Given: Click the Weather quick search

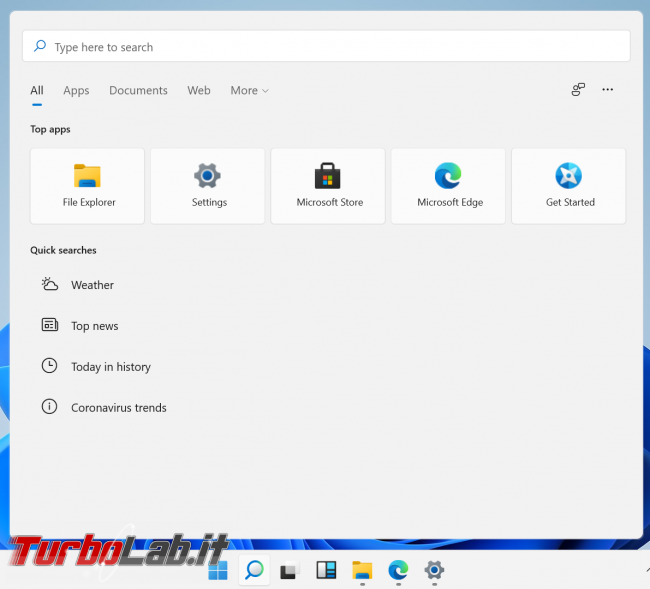Looking at the screenshot, I should (78, 285).
